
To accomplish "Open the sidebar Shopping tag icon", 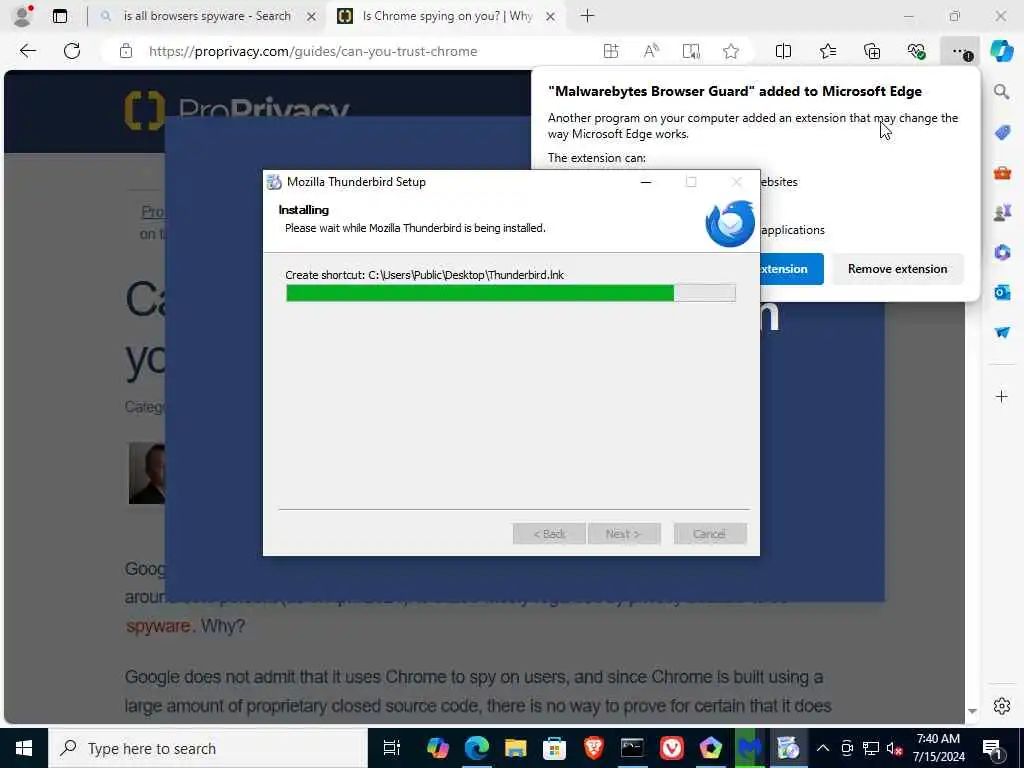I will click(1002, 133).
